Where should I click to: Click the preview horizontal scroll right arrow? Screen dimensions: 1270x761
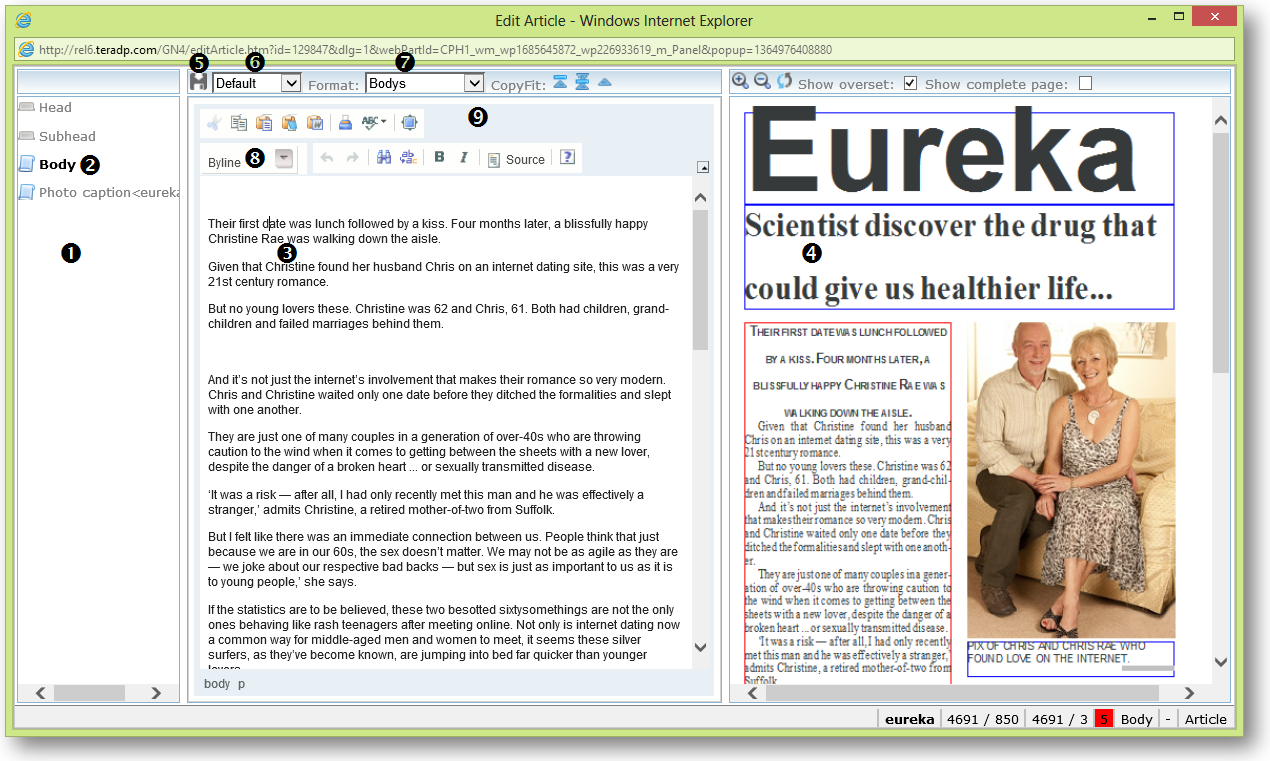1189,692
